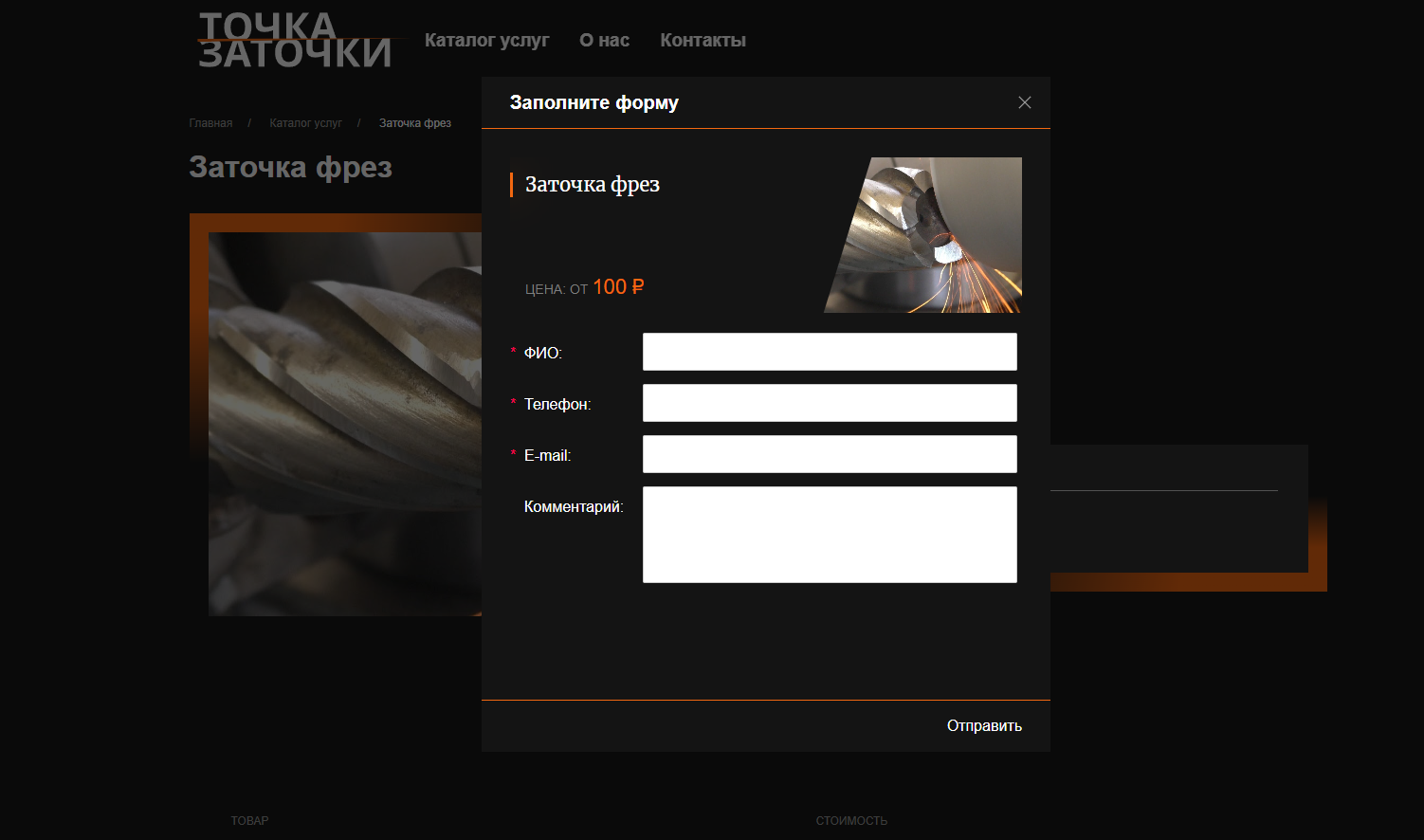Click the large milling cutter photo
The width and height of the screenshot is (1424, 840).
pos(345,424)
